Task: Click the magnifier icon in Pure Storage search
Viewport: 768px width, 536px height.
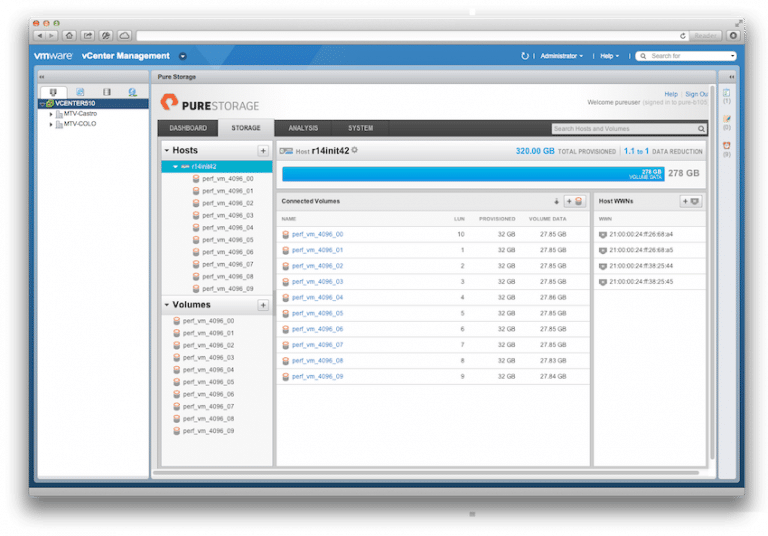Action: pyautogui.click(x=701, y=129)
